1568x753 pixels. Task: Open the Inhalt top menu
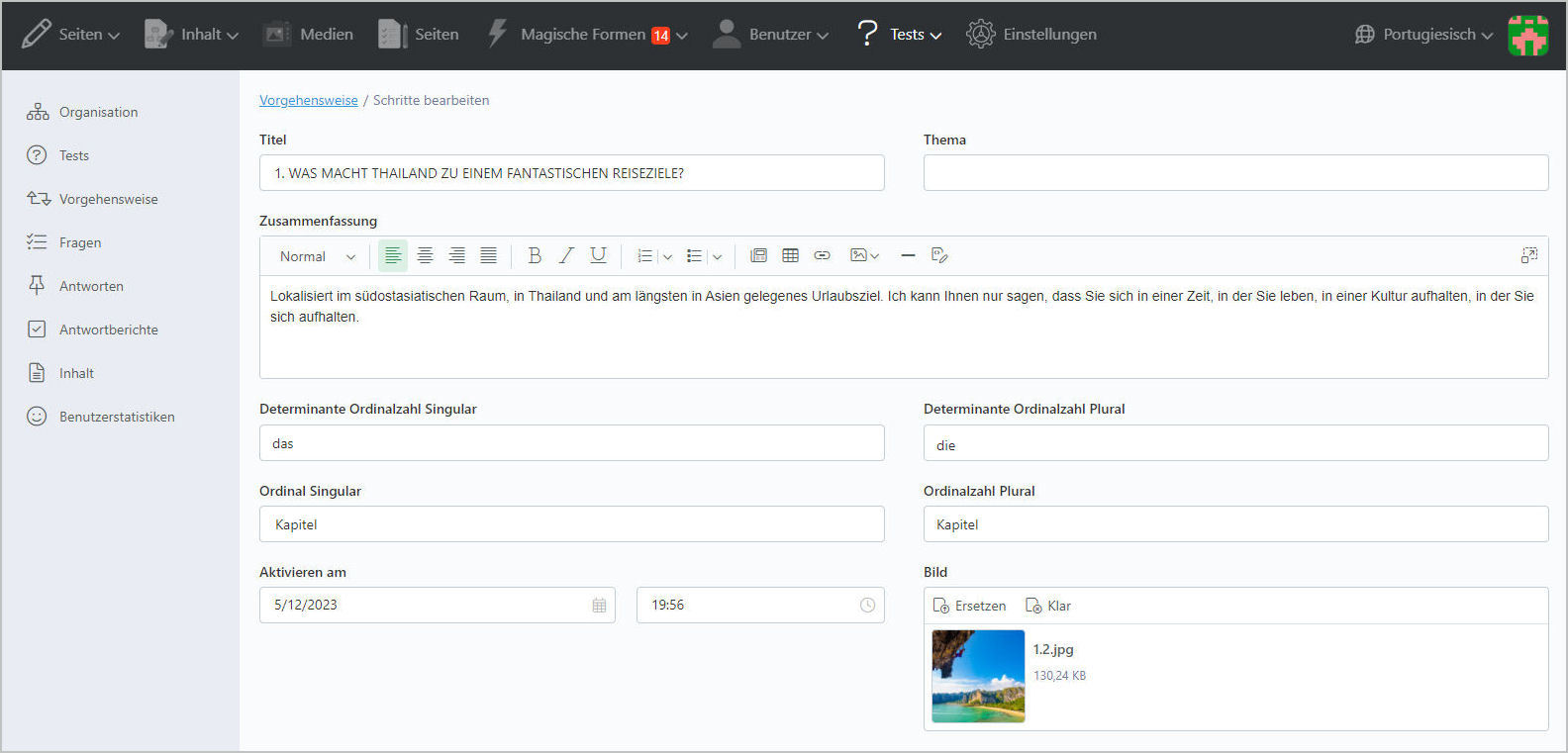pyautogui.click(x=191, y=35)
